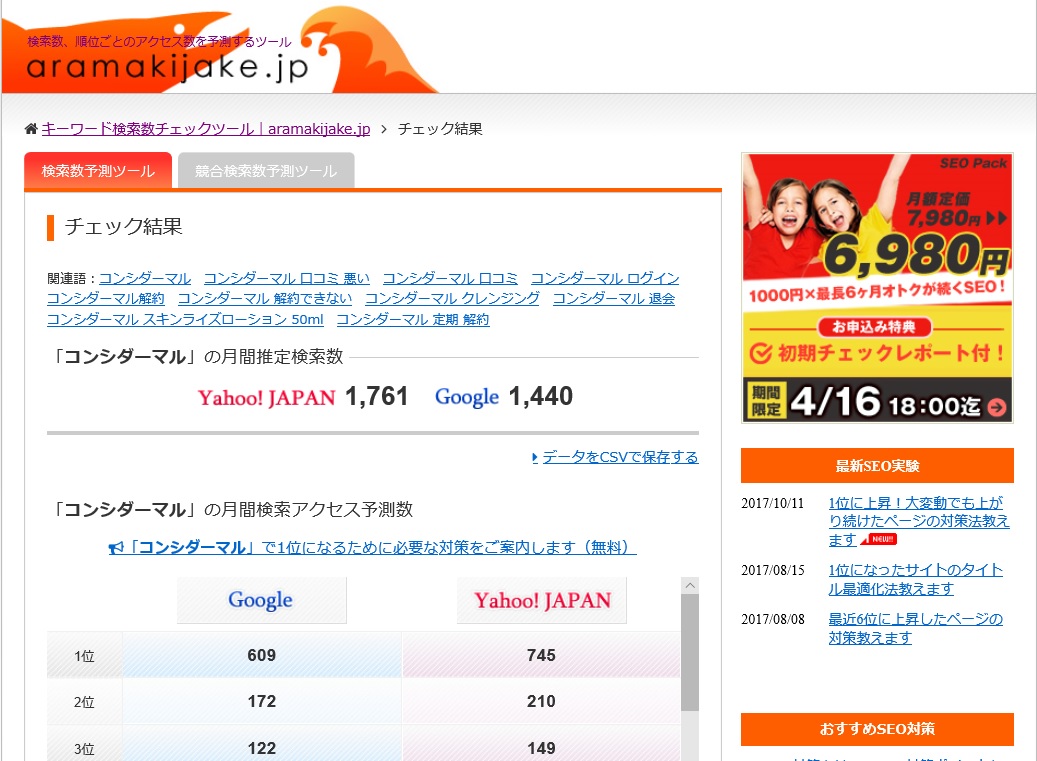Click the Google logo column header

click(261, 600)
